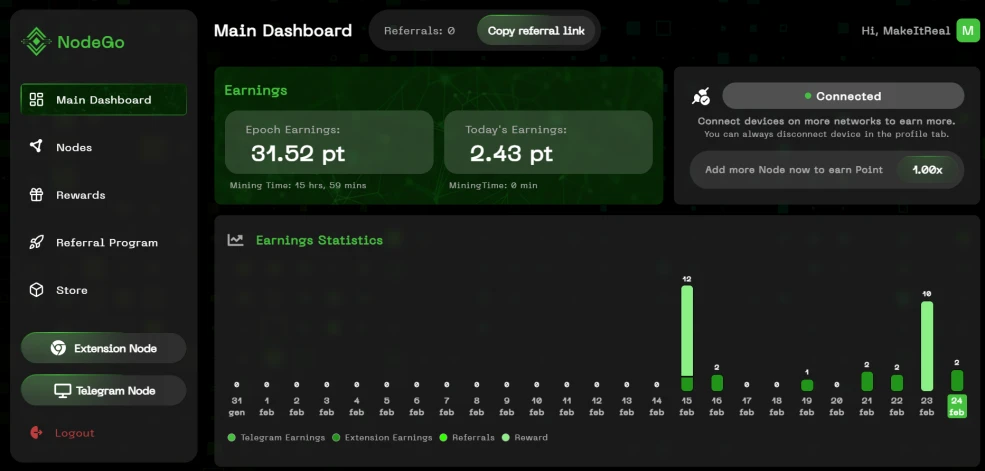Click the Connected status pill
The width and height of the screenshot is (985, 471).
(843, 96)
